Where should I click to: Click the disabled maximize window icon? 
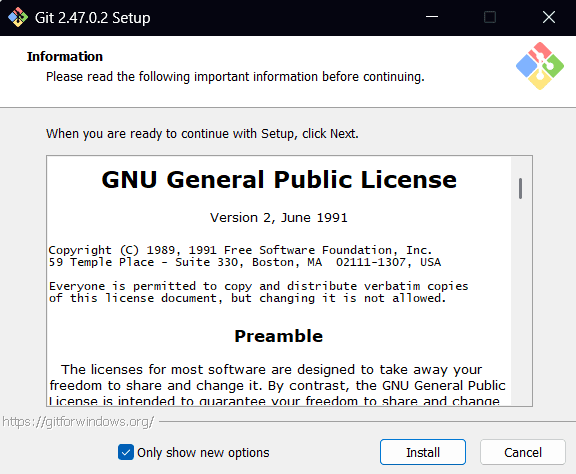coord(490,17)
